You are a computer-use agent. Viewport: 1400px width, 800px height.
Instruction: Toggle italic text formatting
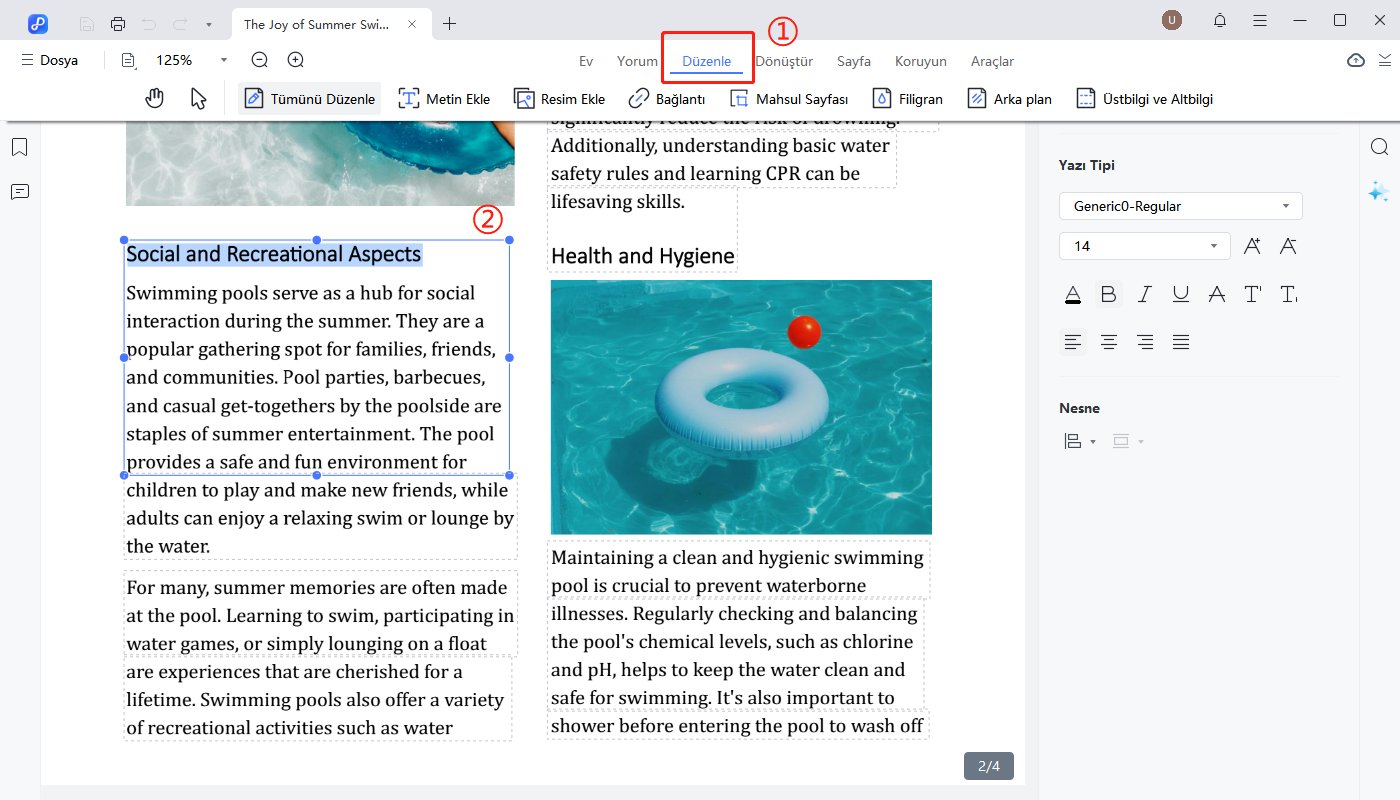[1144, 294]
